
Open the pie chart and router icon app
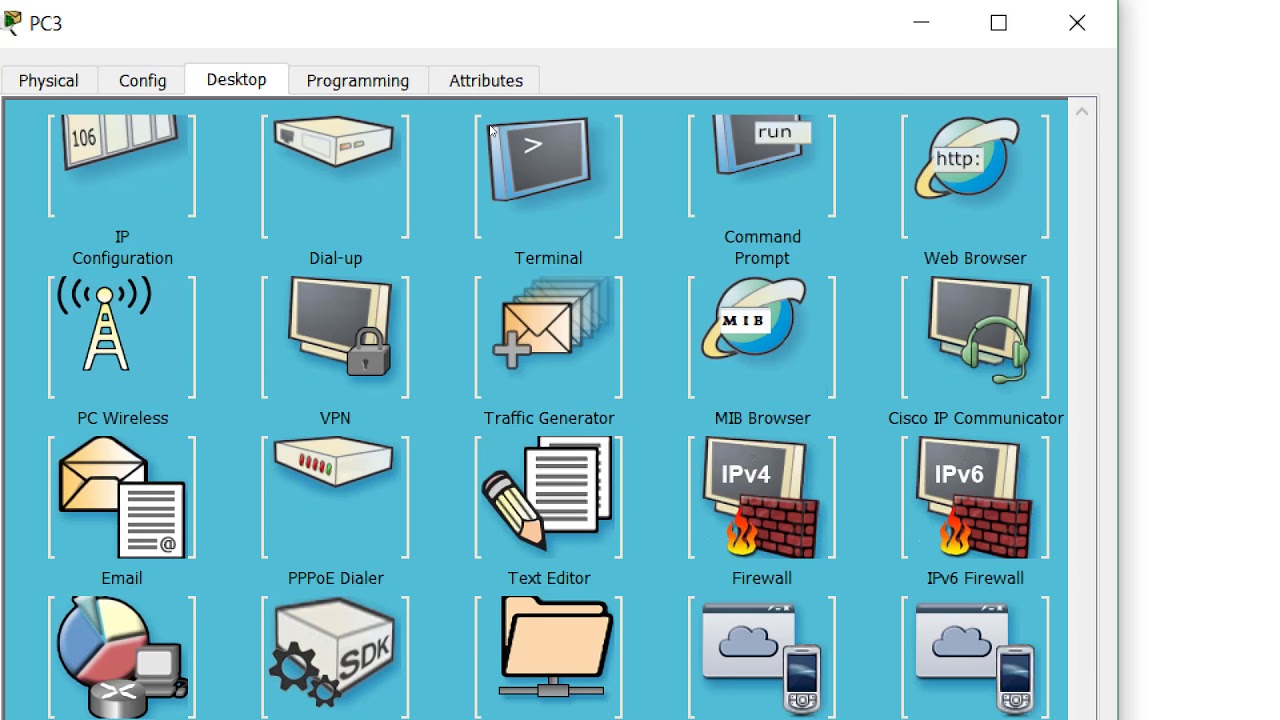point(122,657)
